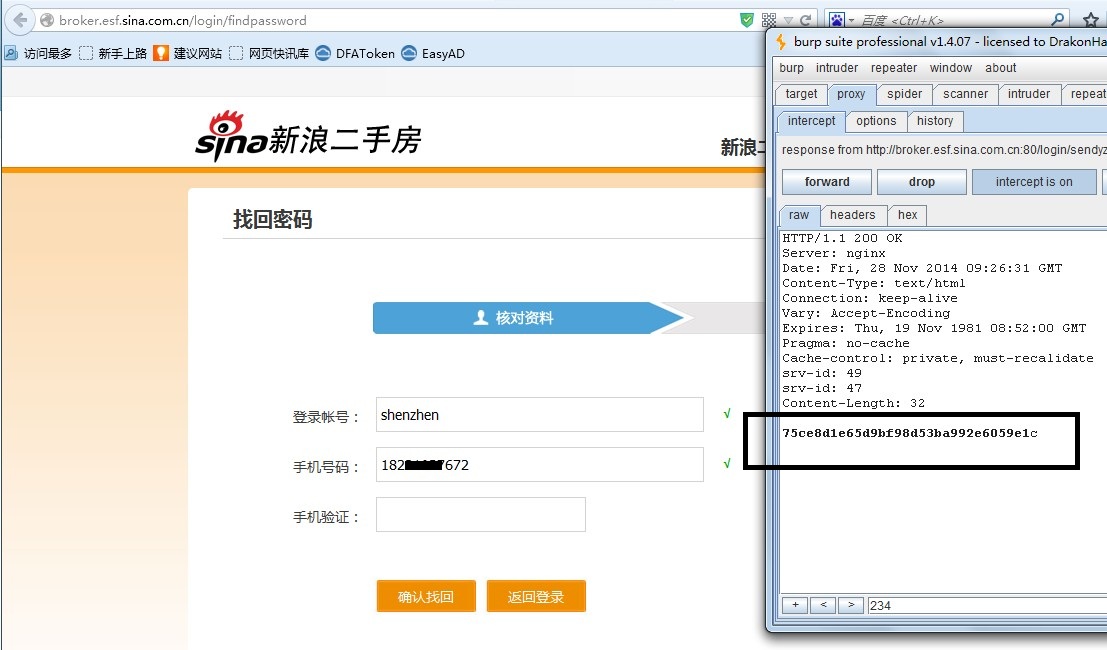
Task: Open the QR code icon in address bar
Action: pos(769,20)
